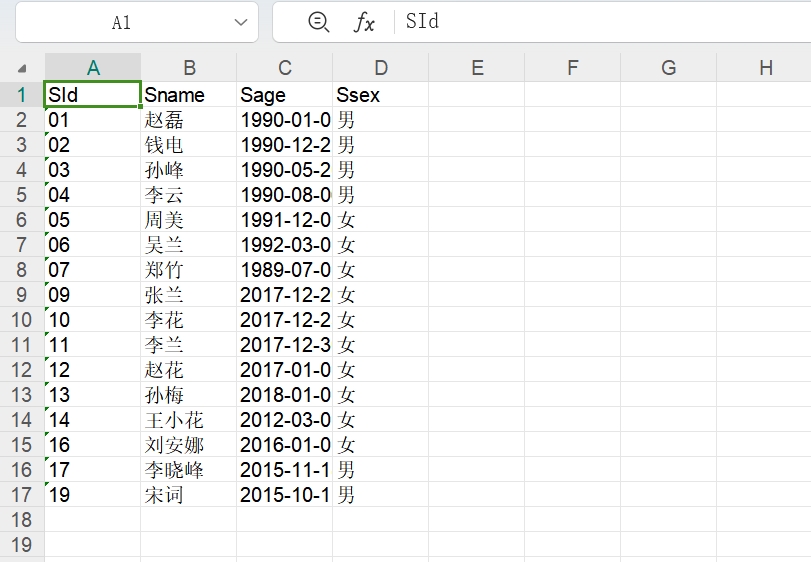Select the cell containing 王小花
This screenshot has width=811, height=562.
[x=188, y=420]
